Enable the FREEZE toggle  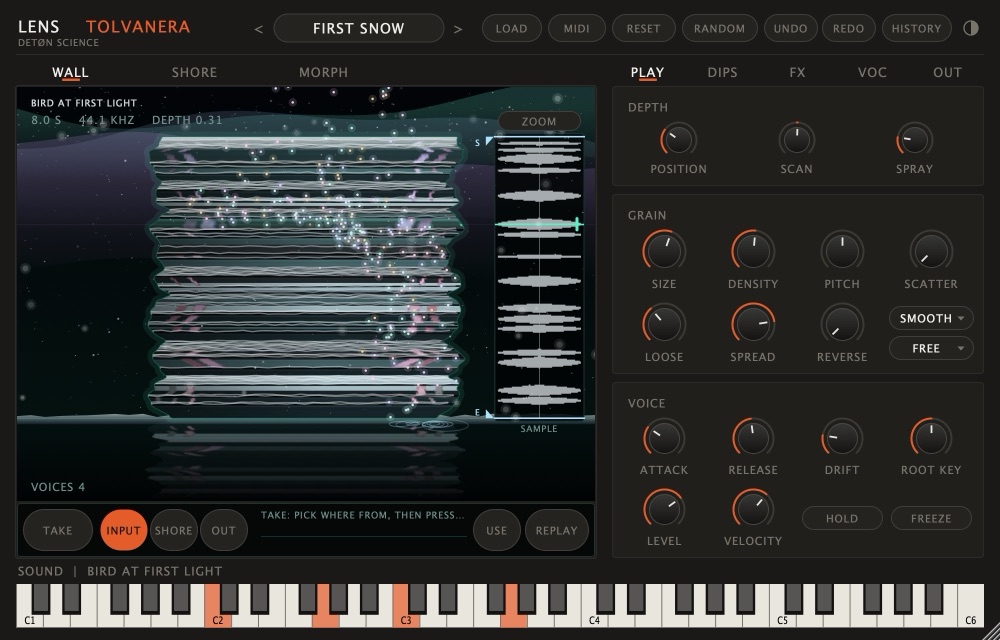tap(931, 518)
